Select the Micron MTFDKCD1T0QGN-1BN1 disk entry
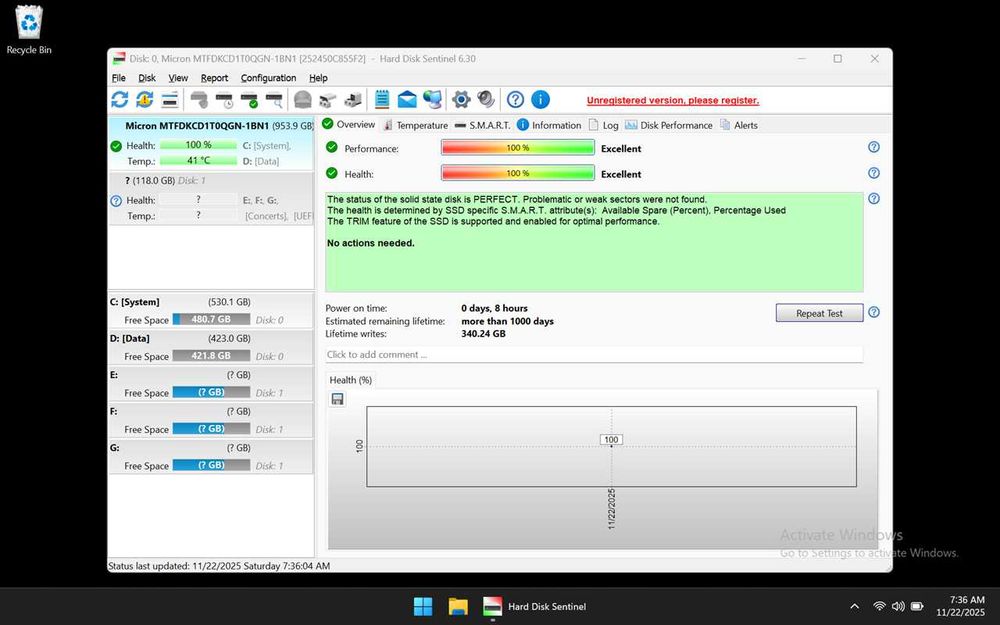This screenshot has height=625, width=1000. pos(211,143)
